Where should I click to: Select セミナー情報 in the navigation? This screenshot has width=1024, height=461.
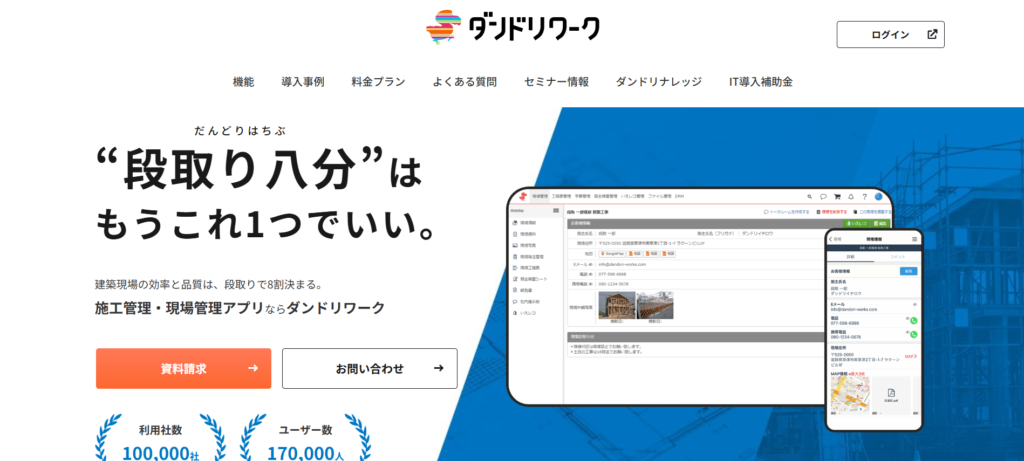[556, 82]
